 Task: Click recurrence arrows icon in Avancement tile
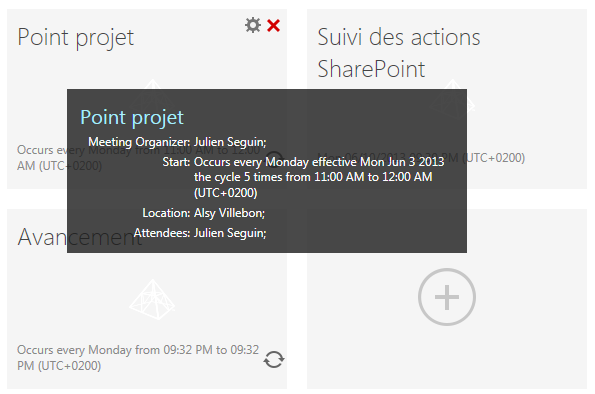tap(274, 359)
